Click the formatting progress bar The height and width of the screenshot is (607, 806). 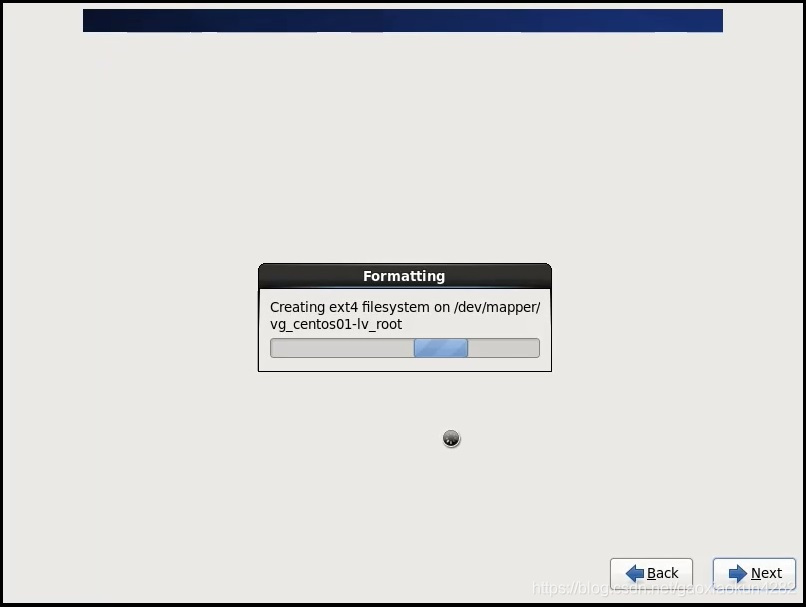(405, 348)
